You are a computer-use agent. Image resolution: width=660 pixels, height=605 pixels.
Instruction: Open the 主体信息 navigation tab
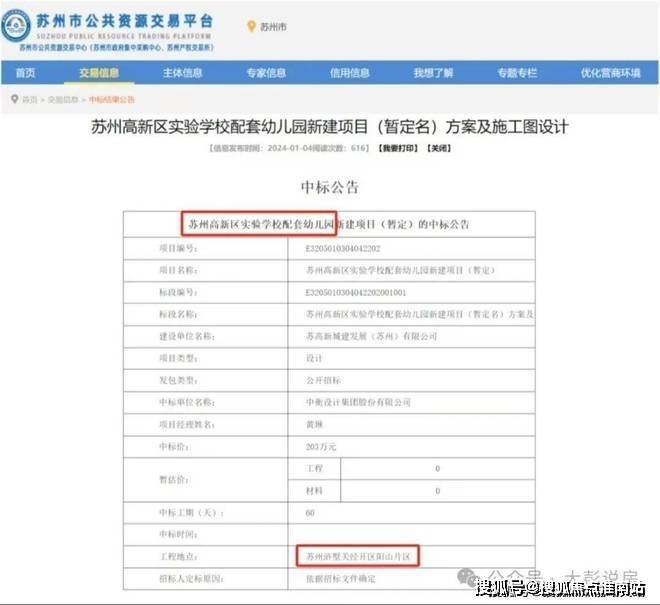182,73
